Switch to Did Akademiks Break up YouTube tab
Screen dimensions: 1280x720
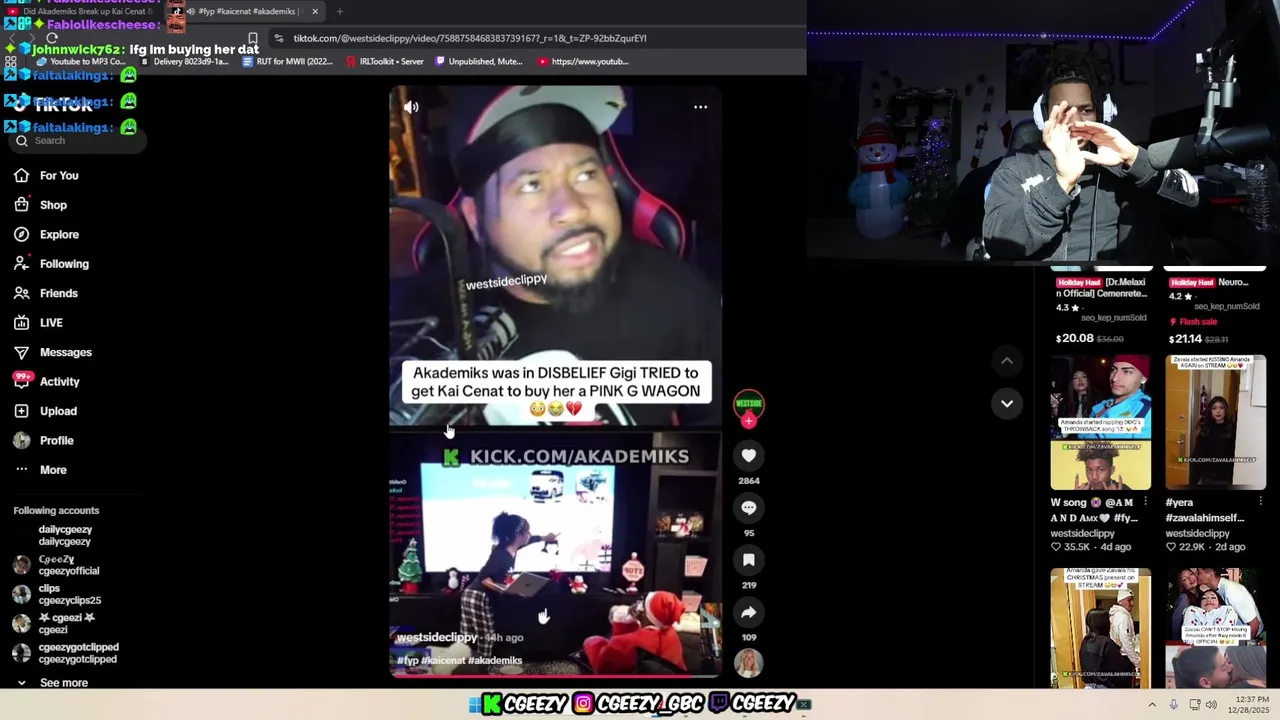tap(90, 12)
